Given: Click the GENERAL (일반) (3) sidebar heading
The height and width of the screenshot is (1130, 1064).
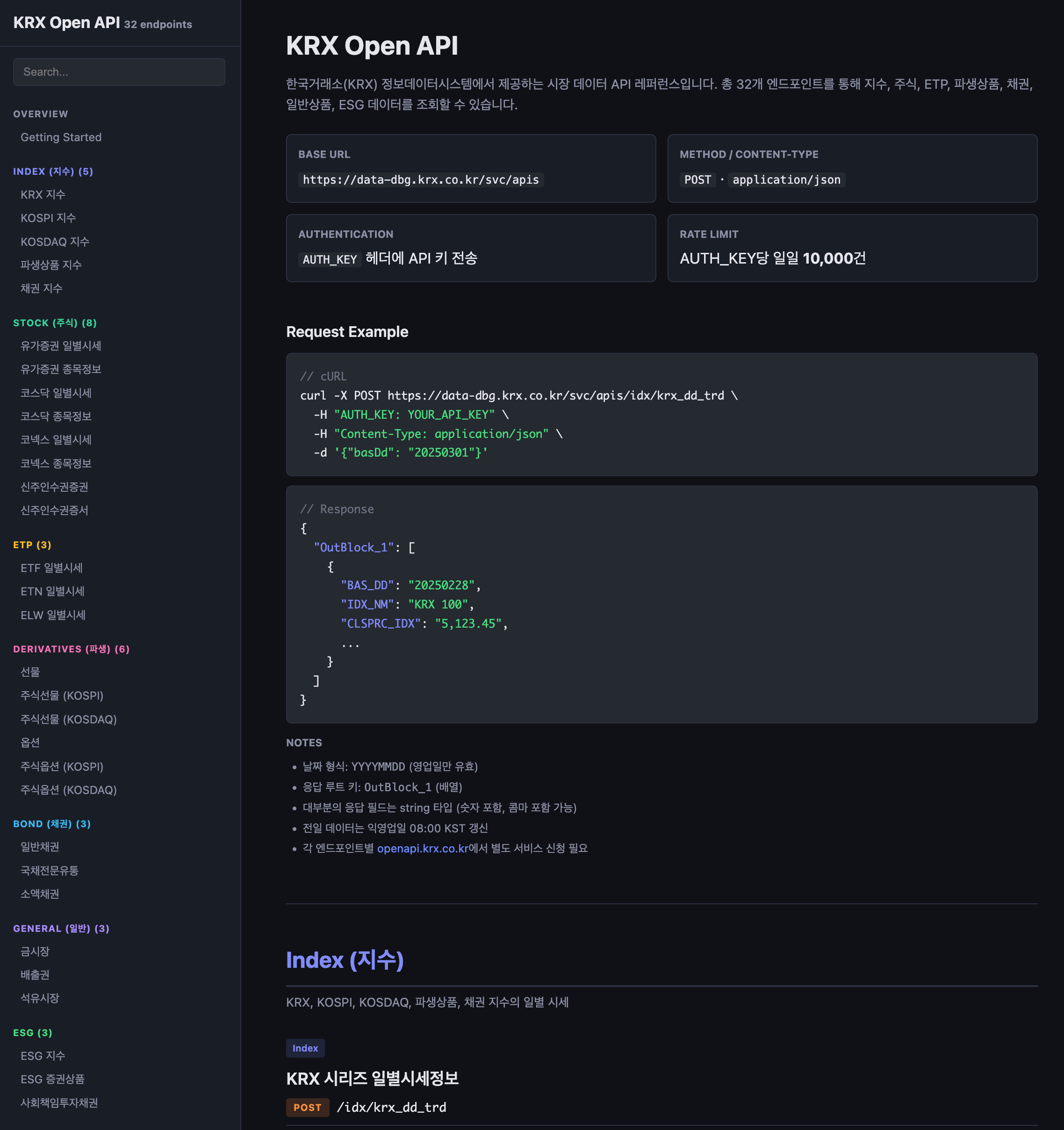Looking at the screenshot, I should click(61, 928).
